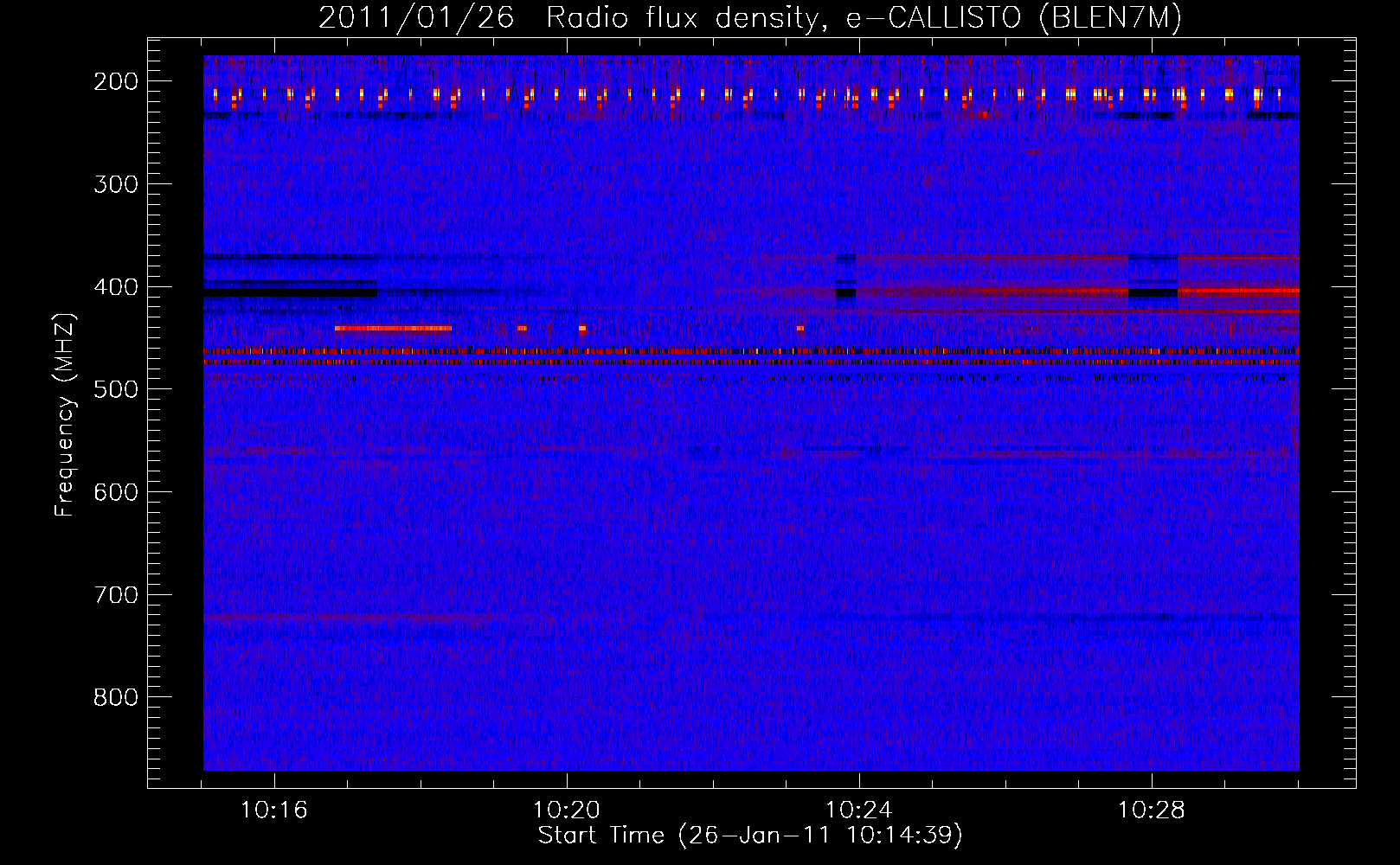Image resolution: width=1400 pixels, height=865 pixels.
Task: Select the '500' frequency axis label
Action: pyautogui.click(x=116, y=389)
